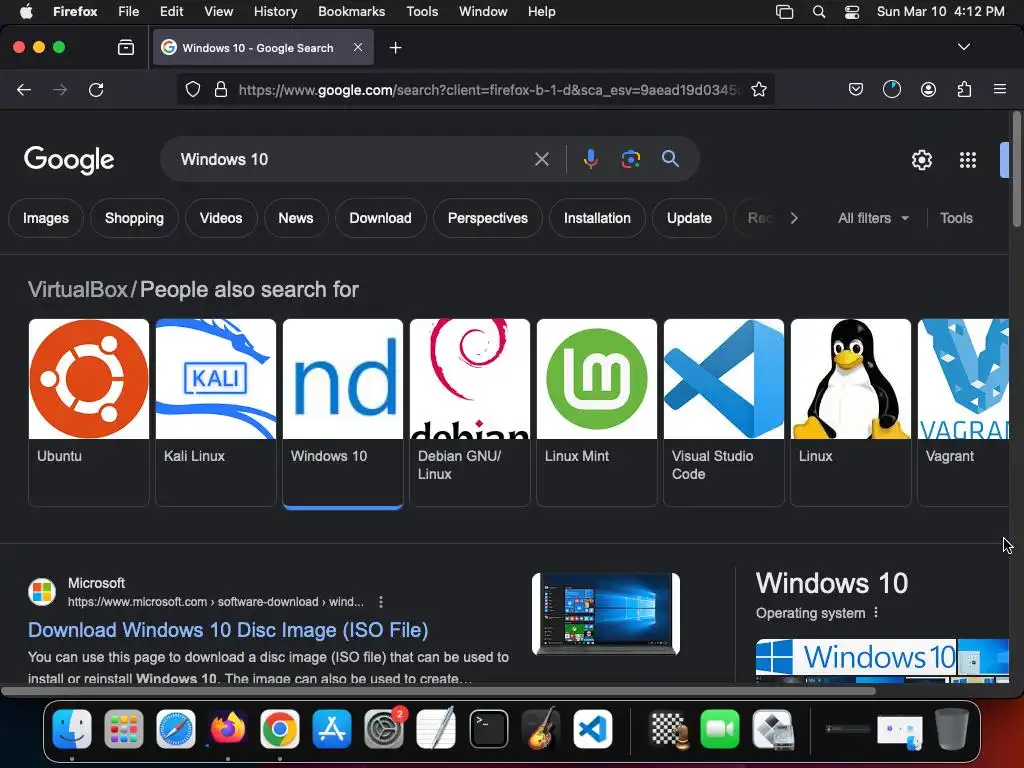Filter results by Images
This screenshot has width=1024, height=768.
[46, 218]
